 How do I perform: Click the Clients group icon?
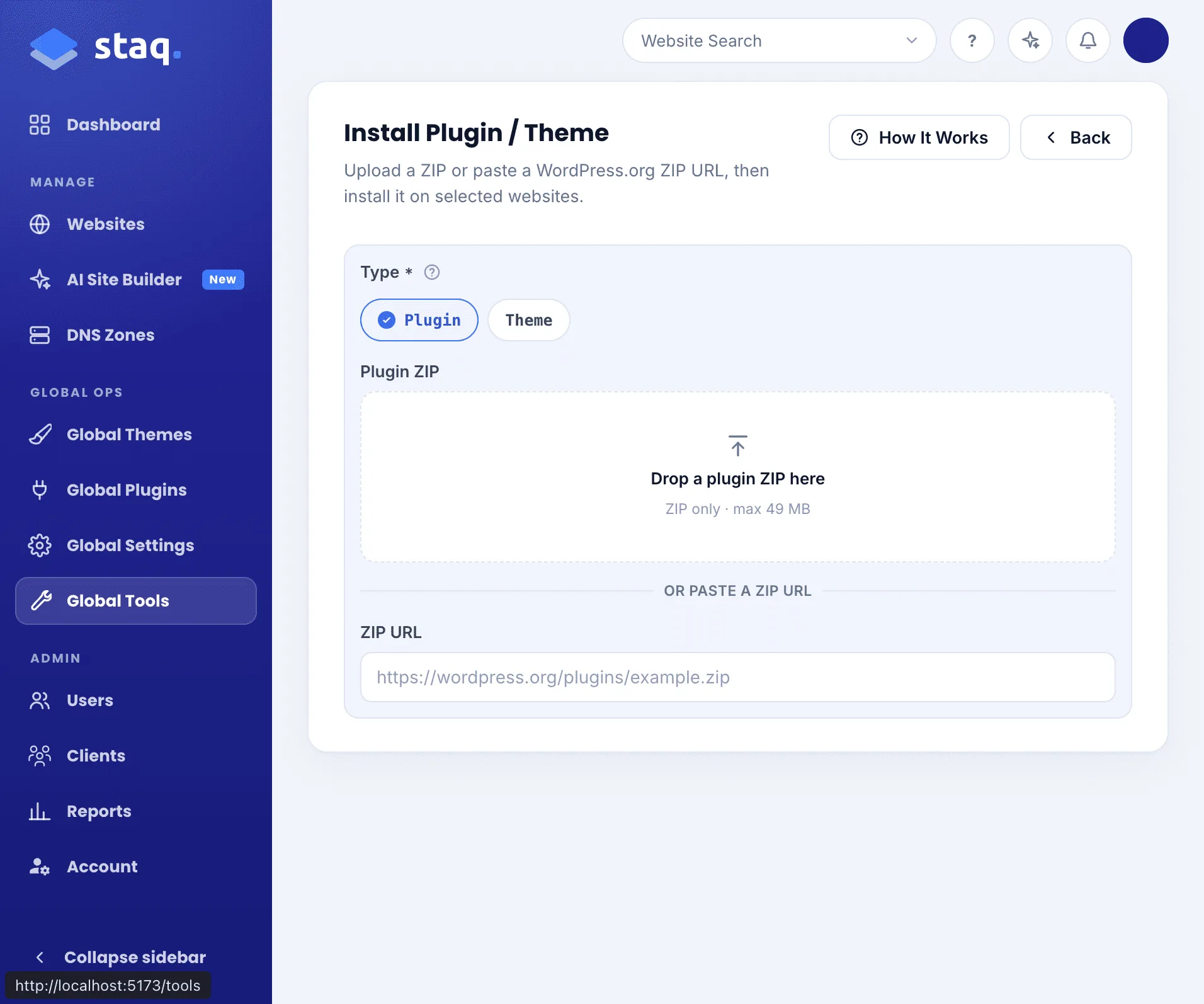click(40, 756)
